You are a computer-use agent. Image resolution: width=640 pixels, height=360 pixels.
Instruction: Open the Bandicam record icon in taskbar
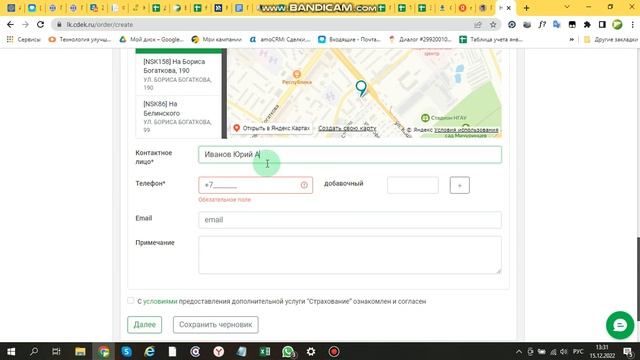click(334, 351)
